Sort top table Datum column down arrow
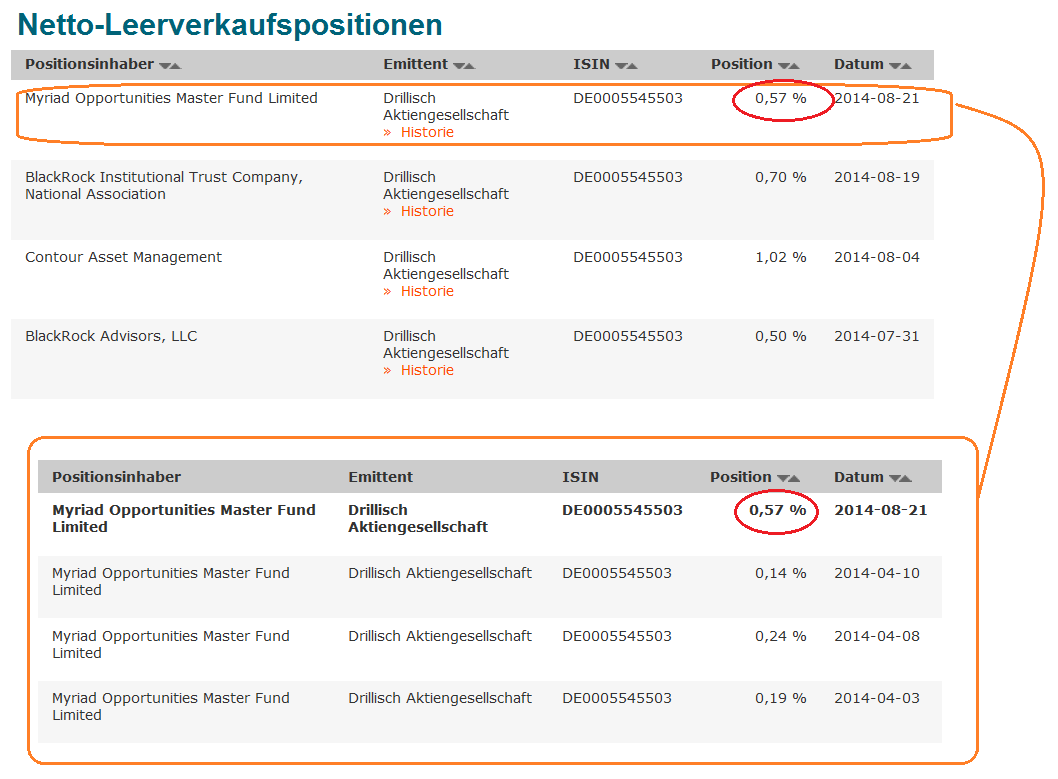The height and width of the screenshot is (779, 1058). [x=895, y=65]
